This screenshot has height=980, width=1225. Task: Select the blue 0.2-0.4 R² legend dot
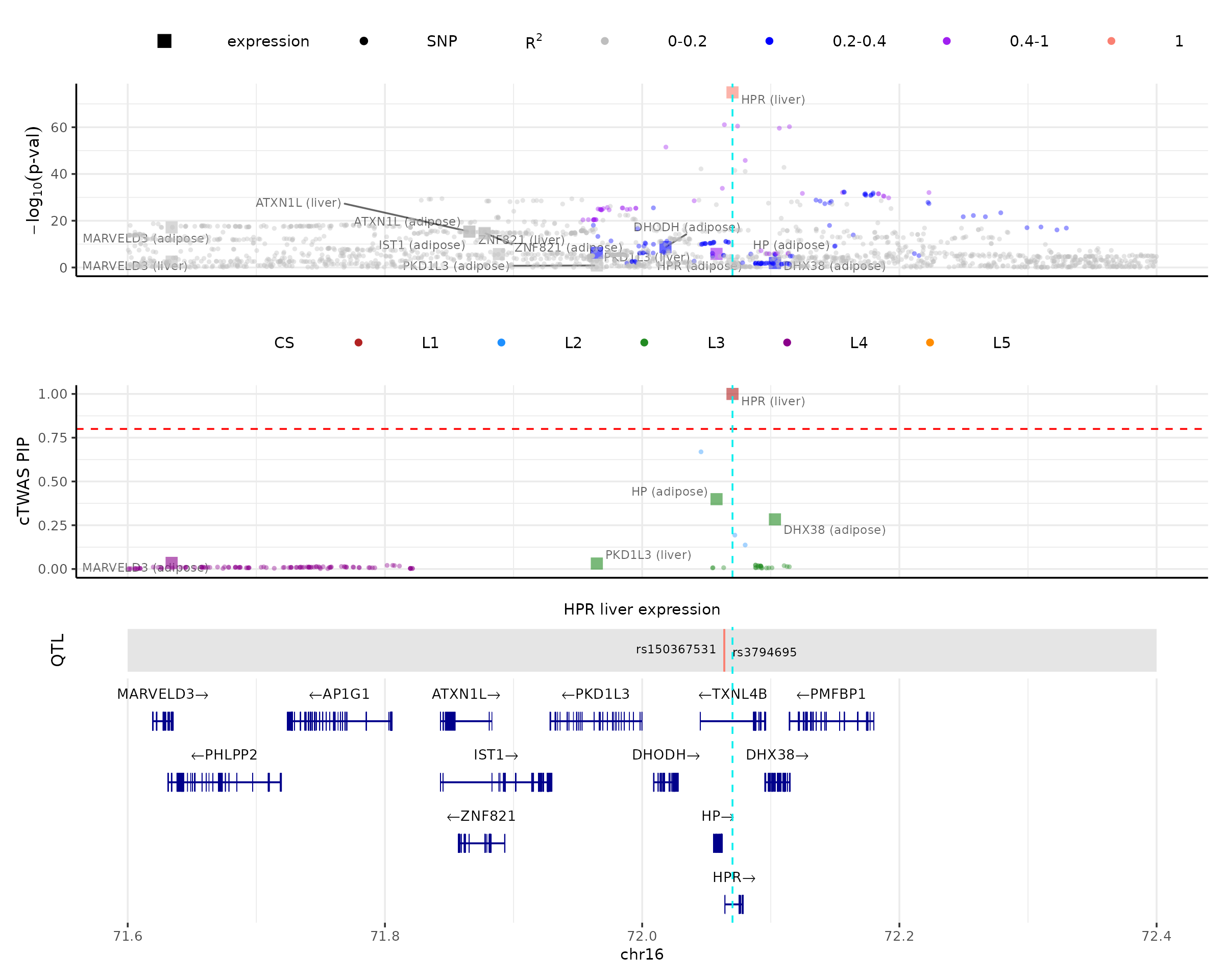pos(769,41)
